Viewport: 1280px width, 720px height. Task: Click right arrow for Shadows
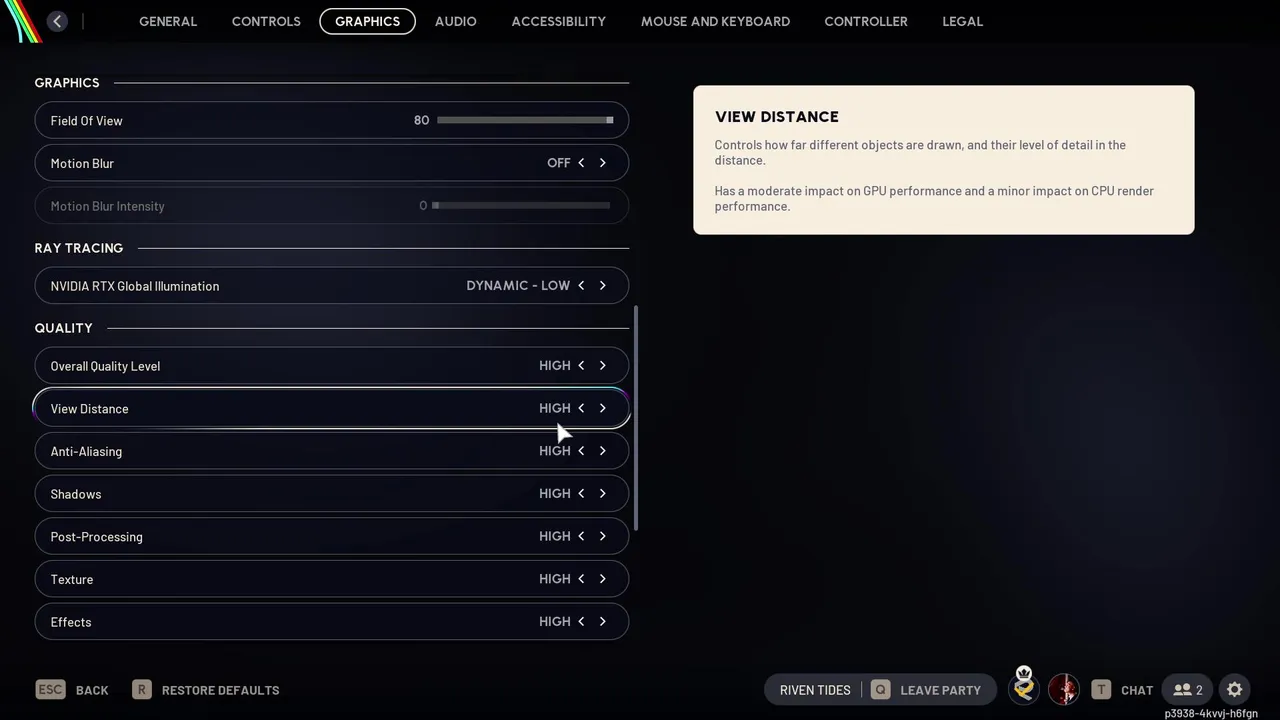tap(602, 494)
